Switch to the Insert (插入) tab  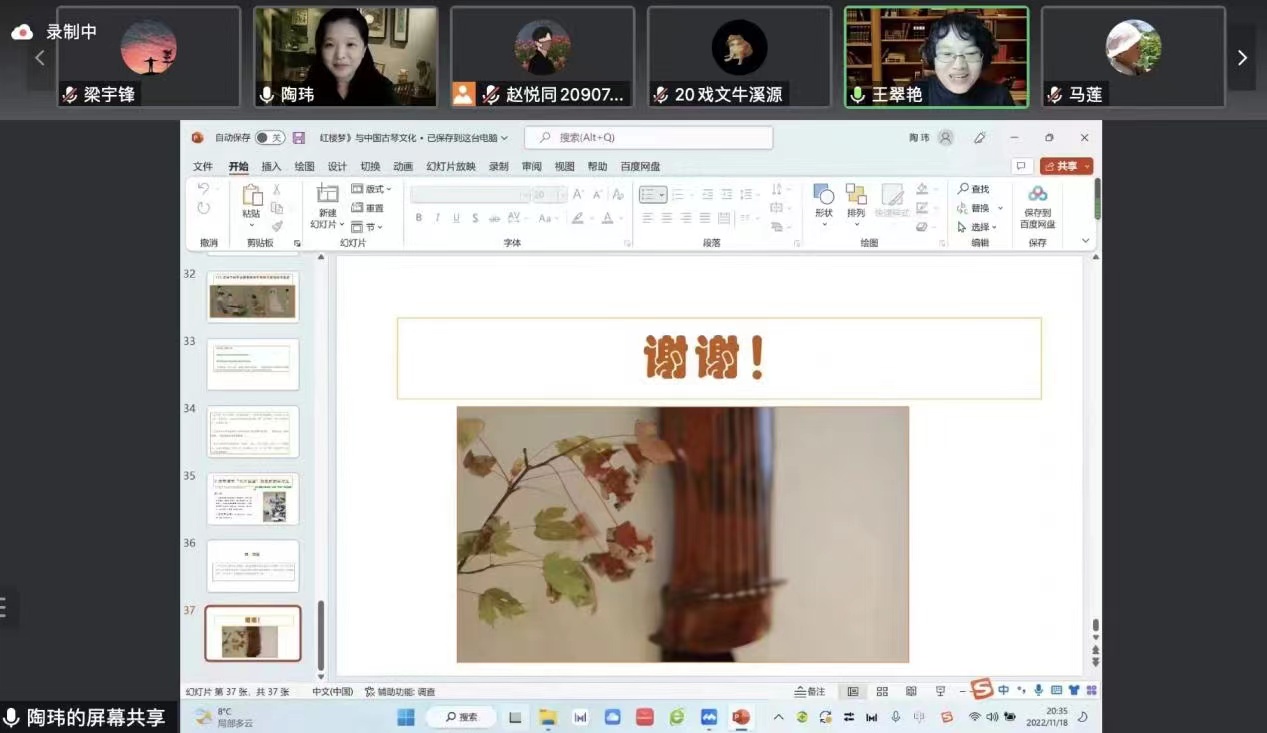[x=271, y=166]
